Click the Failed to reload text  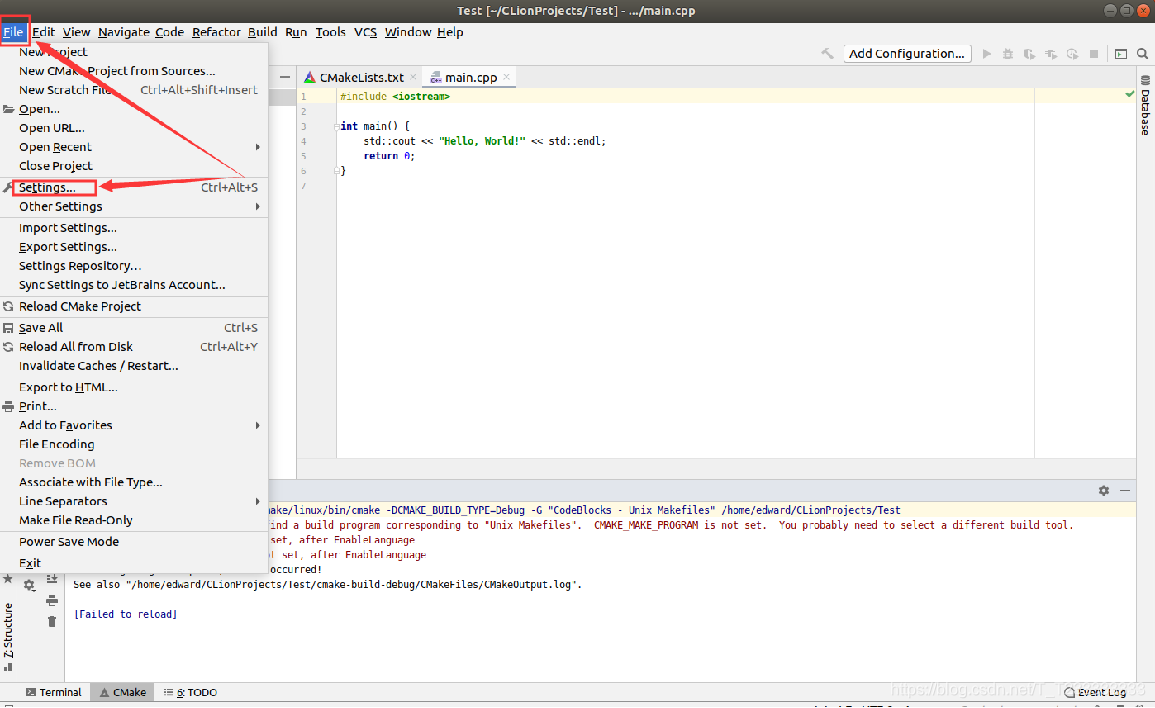[x=125, y=614]
